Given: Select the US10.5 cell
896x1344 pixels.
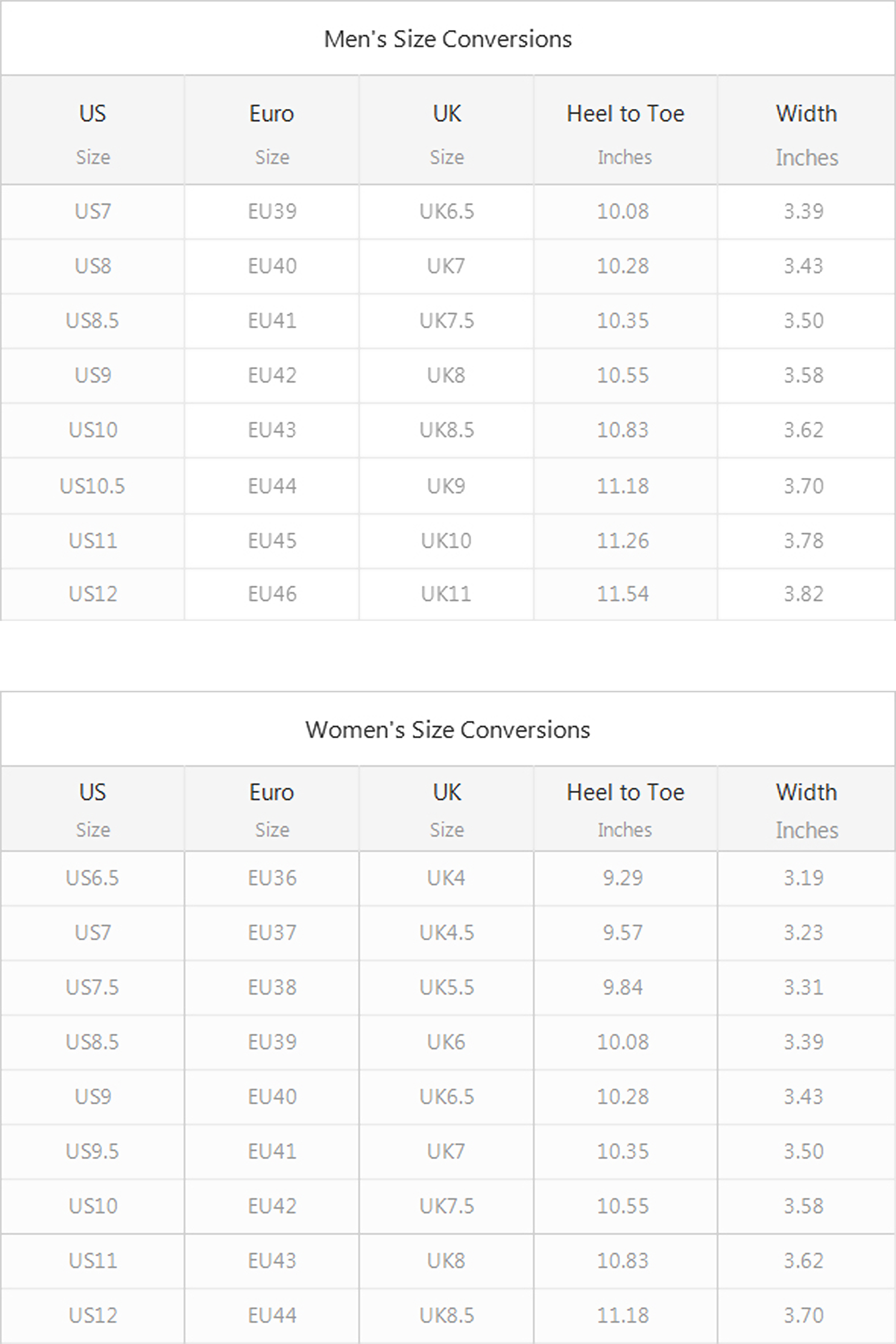Looking at the screenshot, I should [x=93, y=486].
